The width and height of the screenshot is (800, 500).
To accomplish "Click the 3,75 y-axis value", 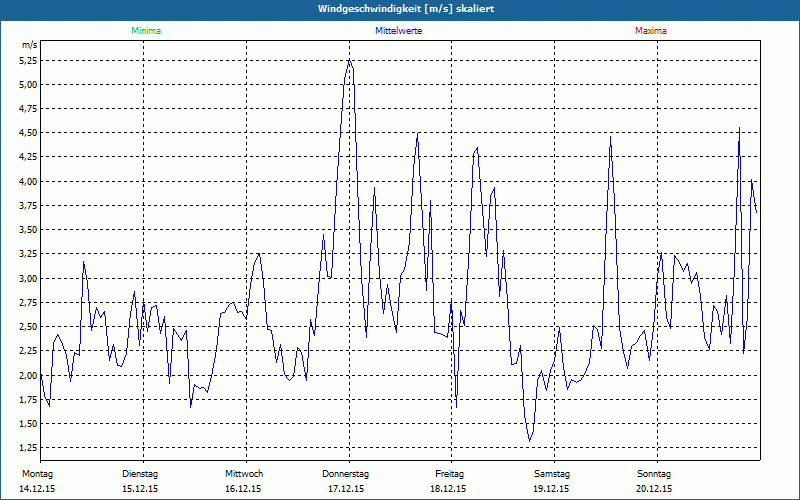I will coord(29,206).
